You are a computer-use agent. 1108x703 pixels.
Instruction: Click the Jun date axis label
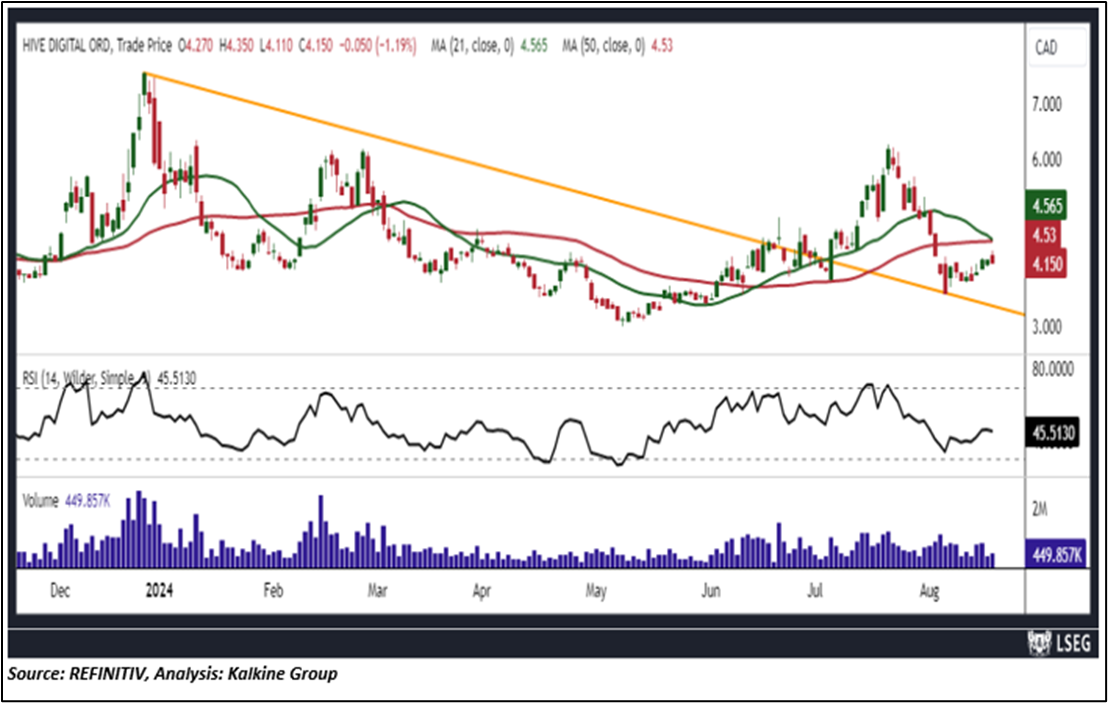pos(710,590)
